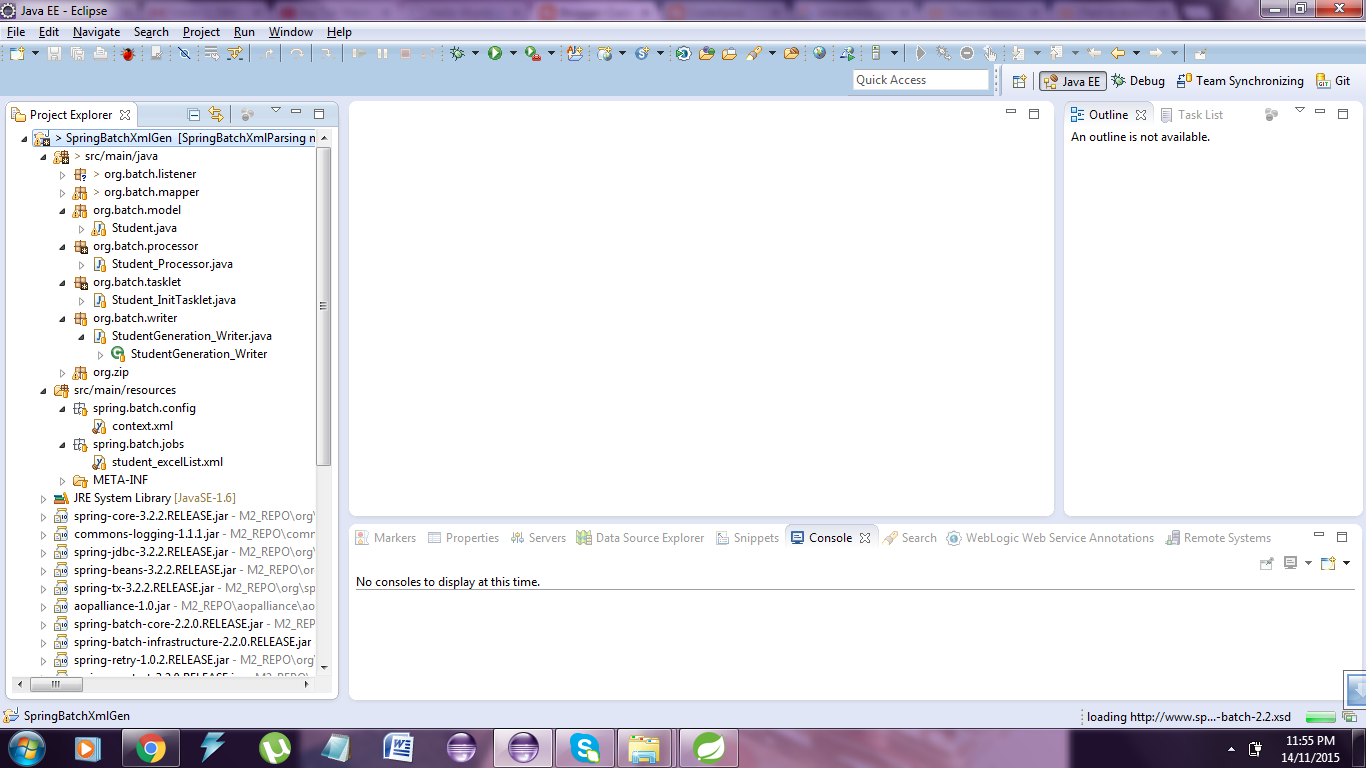Select student_excelList.xml file
Image resolution: width=1366 pixels, height=768 pixels.
click(x=157, y=462)
